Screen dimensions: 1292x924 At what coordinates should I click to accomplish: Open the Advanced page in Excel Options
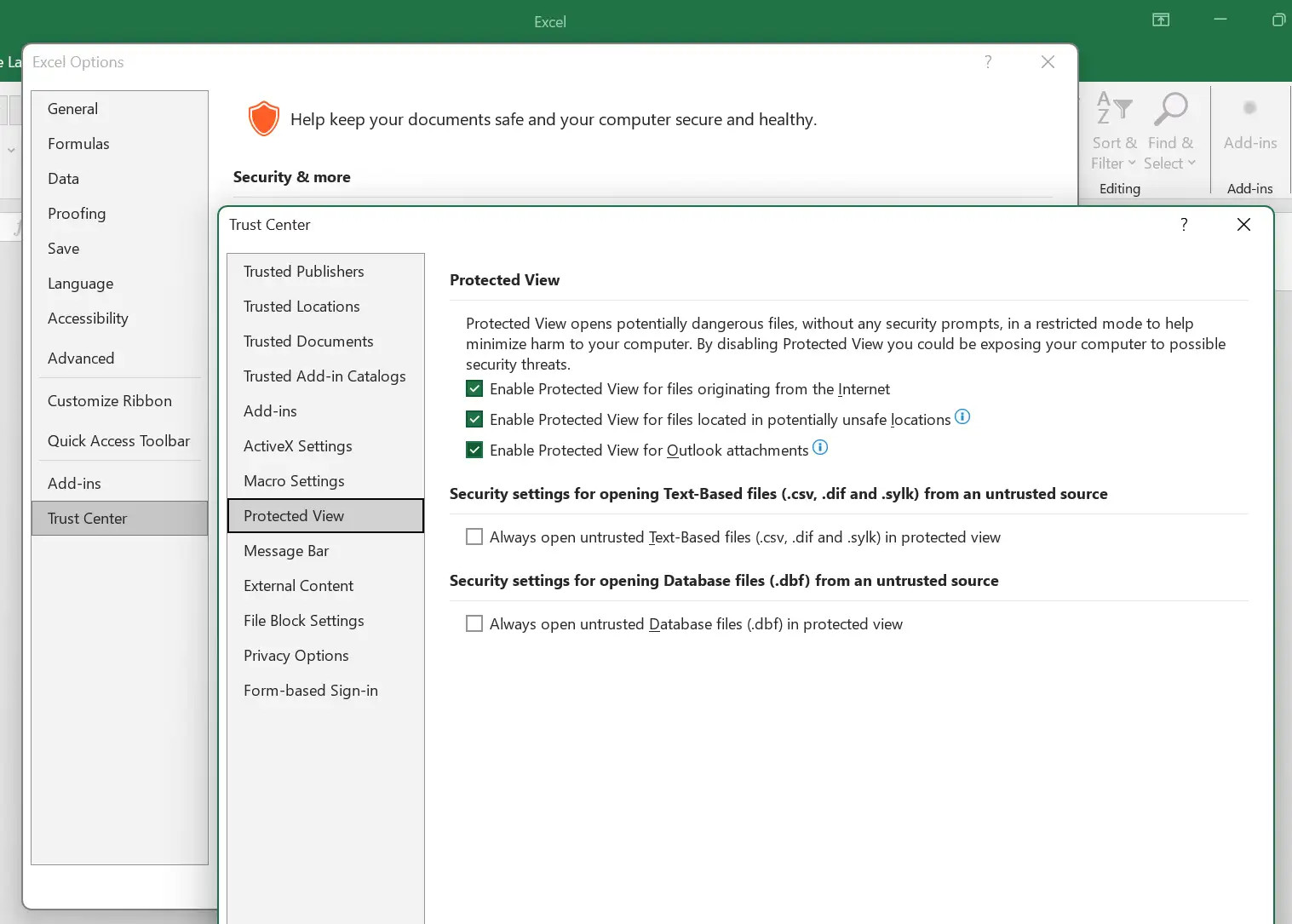pos(81,359)
